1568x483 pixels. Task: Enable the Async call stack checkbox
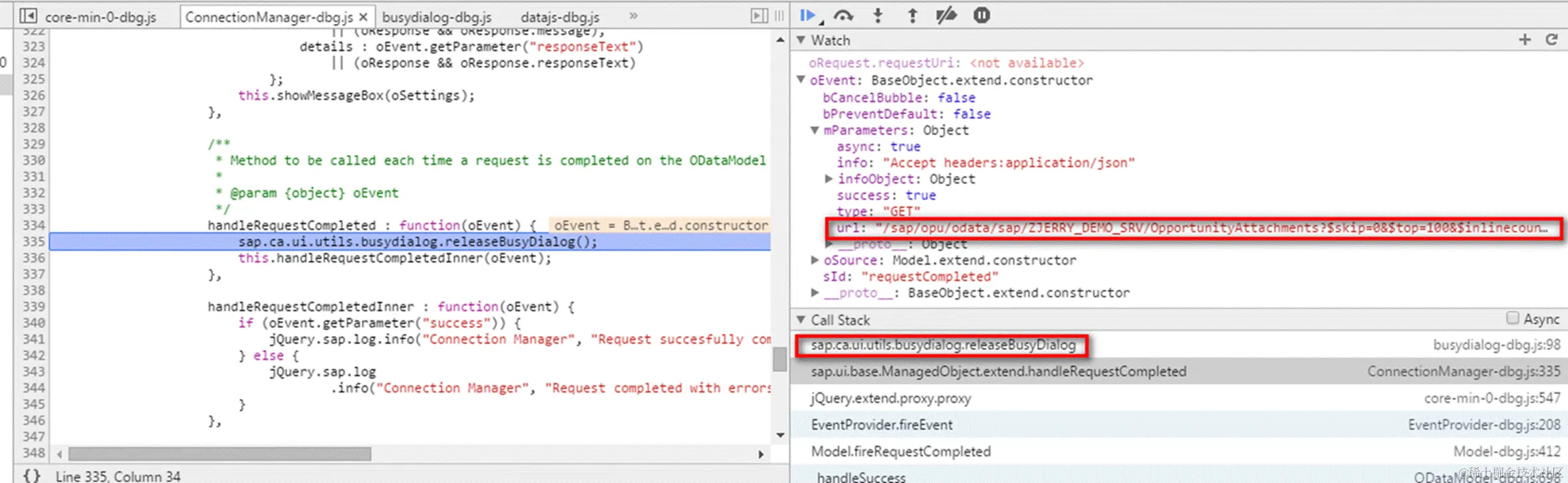point(1512,318)
